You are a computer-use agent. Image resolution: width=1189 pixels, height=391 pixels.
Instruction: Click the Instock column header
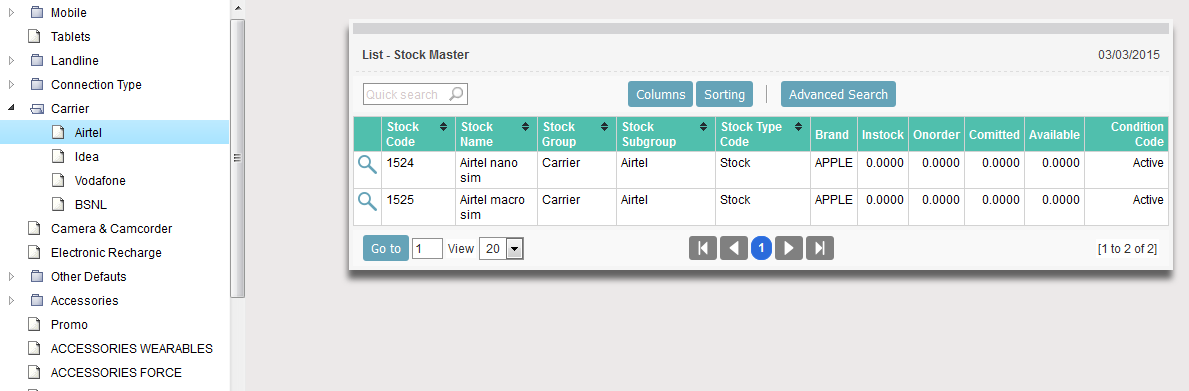coord(883,135)
